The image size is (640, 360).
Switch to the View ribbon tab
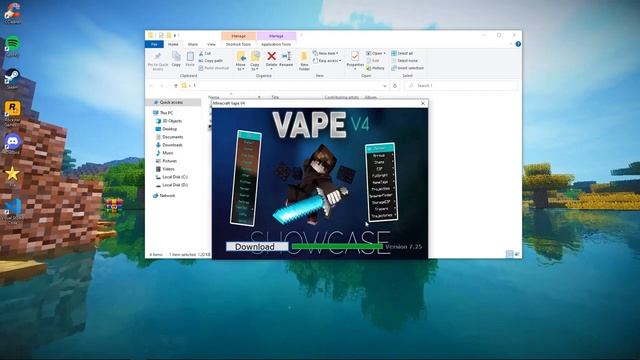(x=211, y=44)
